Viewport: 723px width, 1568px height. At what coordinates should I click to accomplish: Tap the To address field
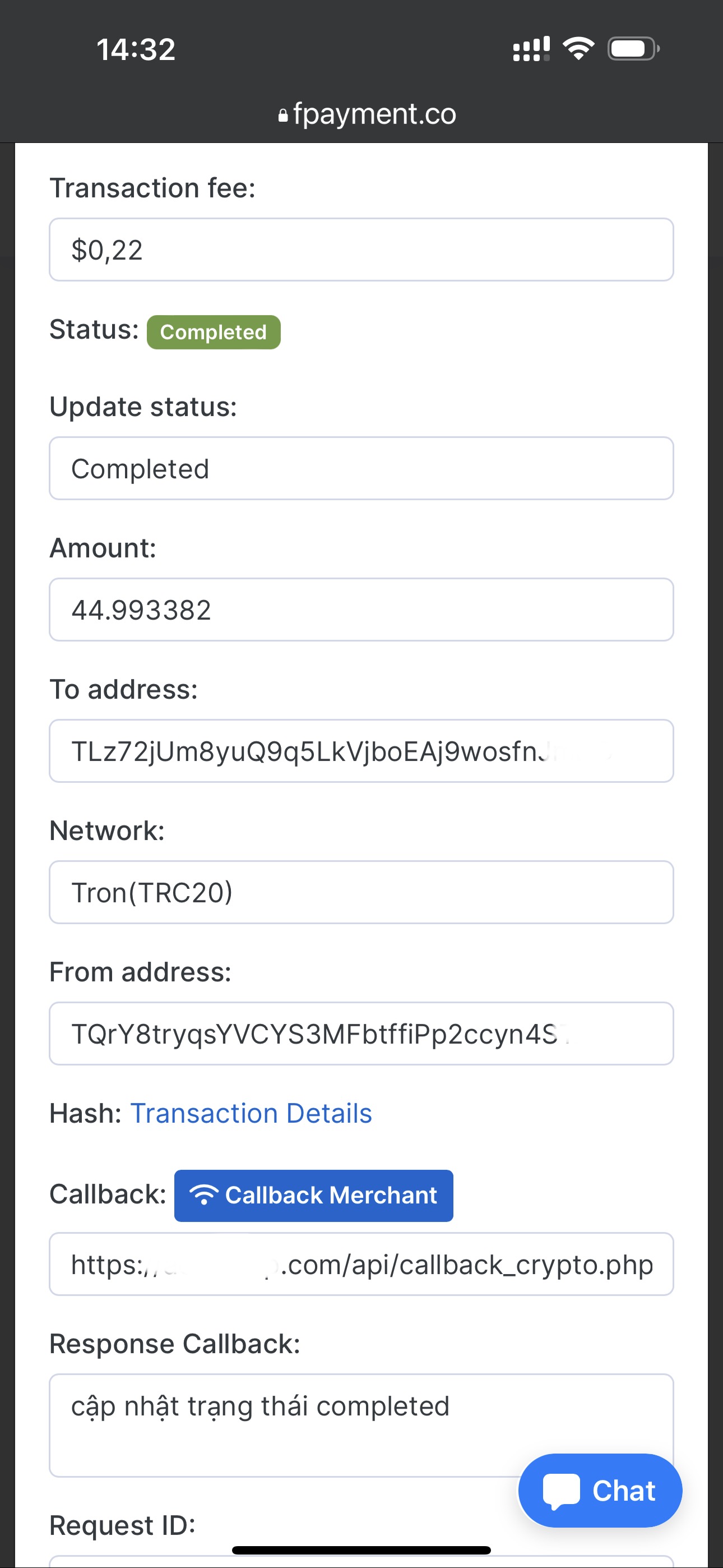click(x=361, y=751)
